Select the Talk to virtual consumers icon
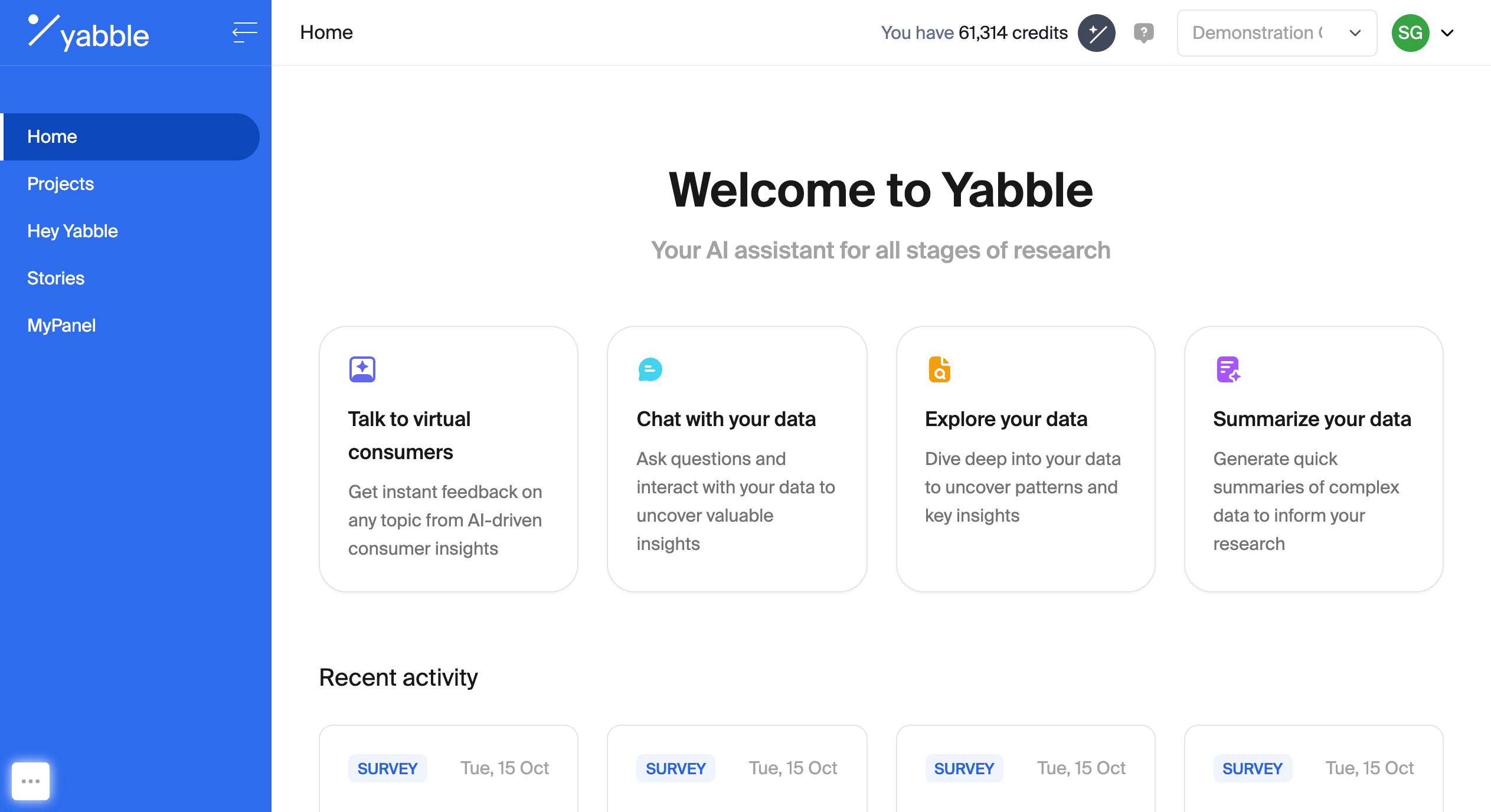 [362, 369]
